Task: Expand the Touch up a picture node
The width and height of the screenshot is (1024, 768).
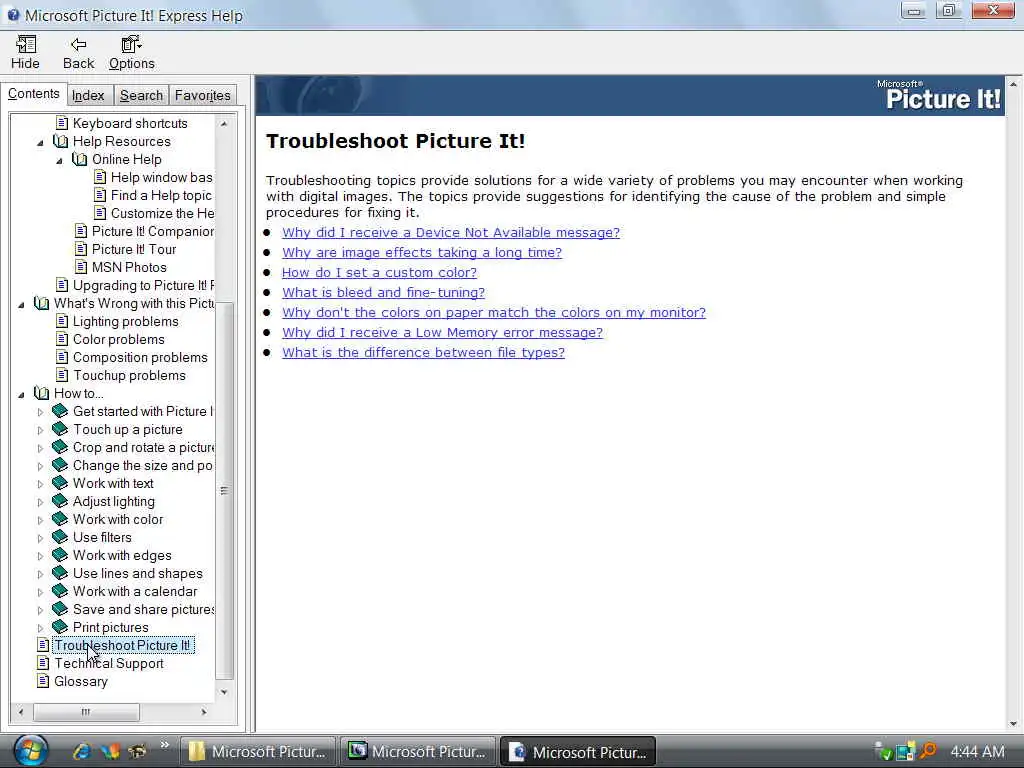Action: tap(40, 430)
